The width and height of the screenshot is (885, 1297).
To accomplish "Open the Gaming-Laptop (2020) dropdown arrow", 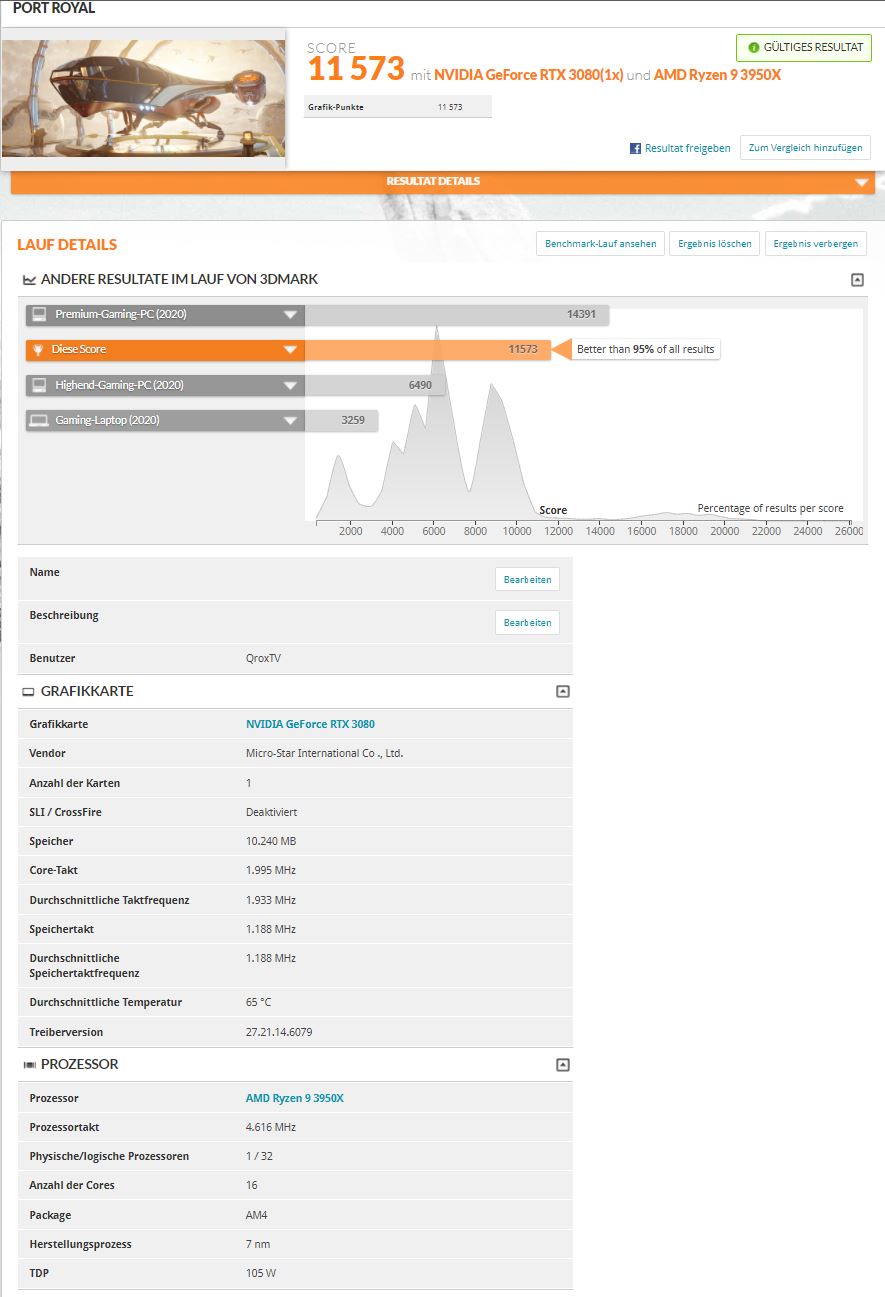I will pyautogui.click(x=291, y=420).
